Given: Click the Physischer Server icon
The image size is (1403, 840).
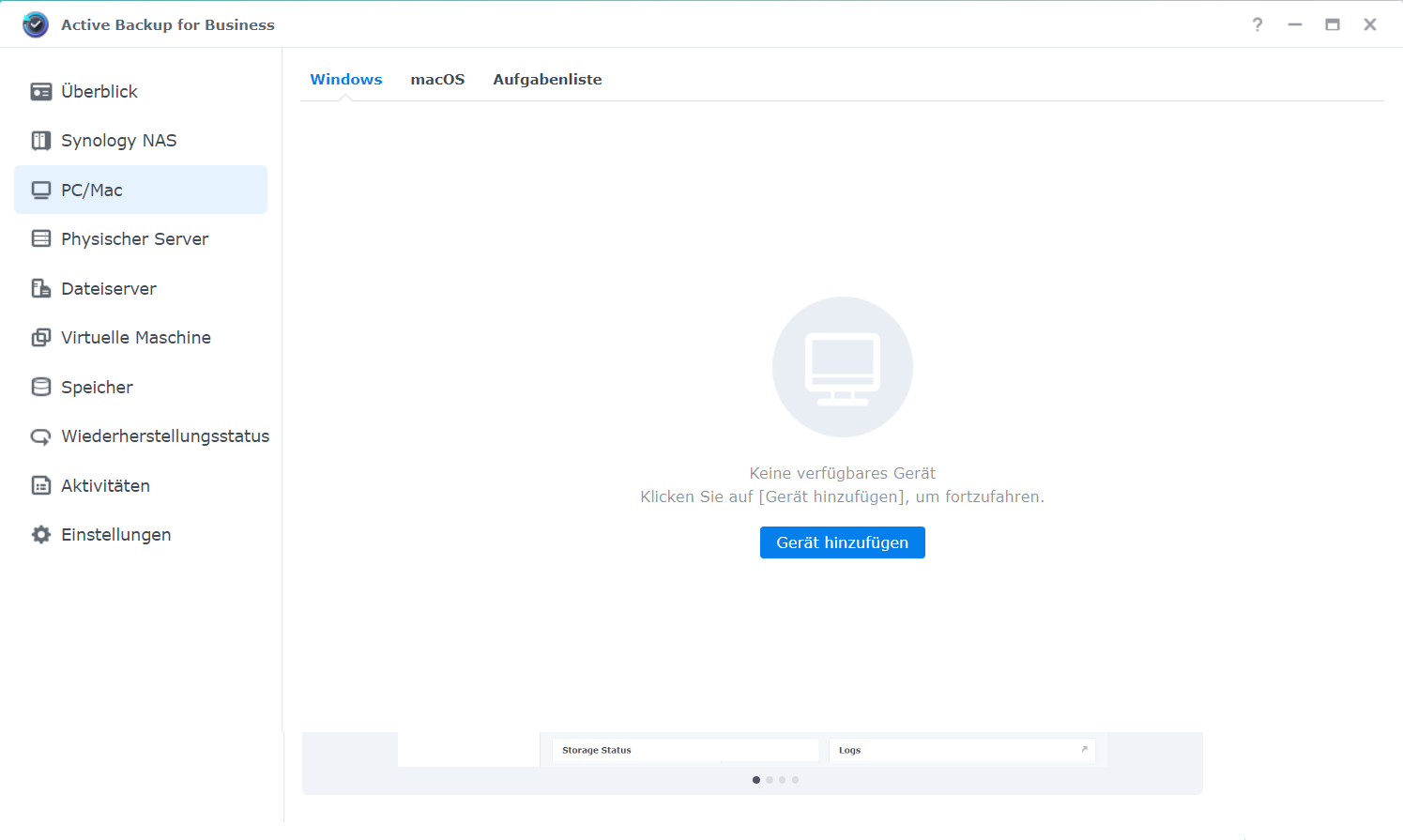Looking at the screenshot, I should click(41, 238).
